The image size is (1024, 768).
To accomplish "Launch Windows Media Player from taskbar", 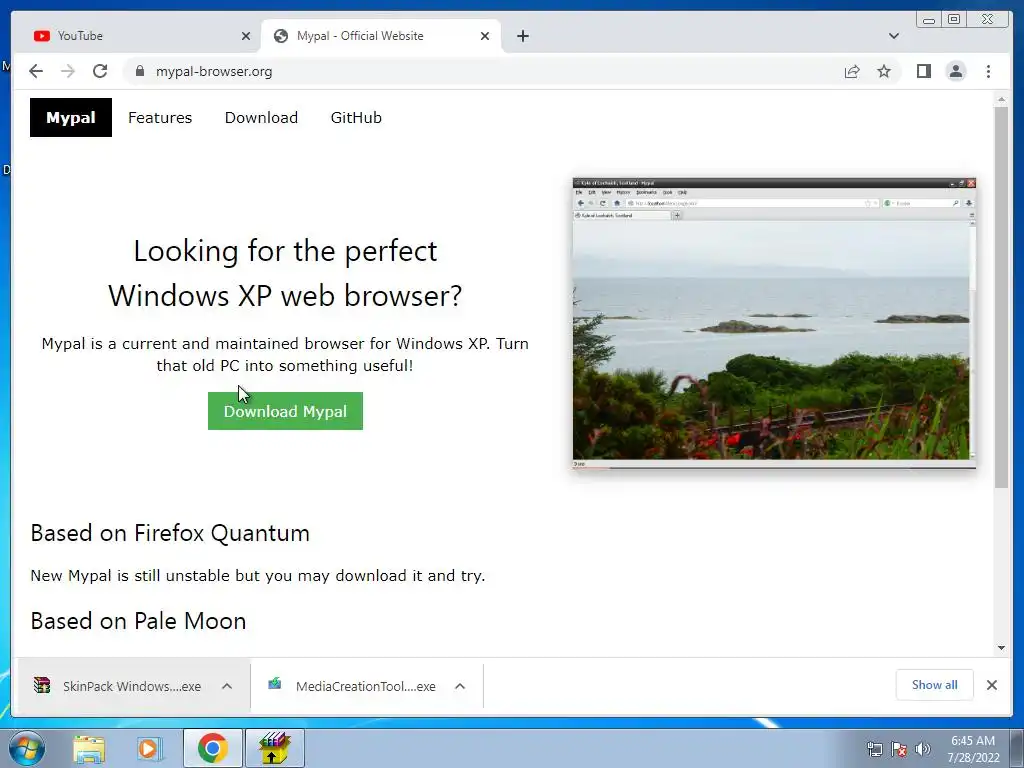I will [x=150, y=748].
